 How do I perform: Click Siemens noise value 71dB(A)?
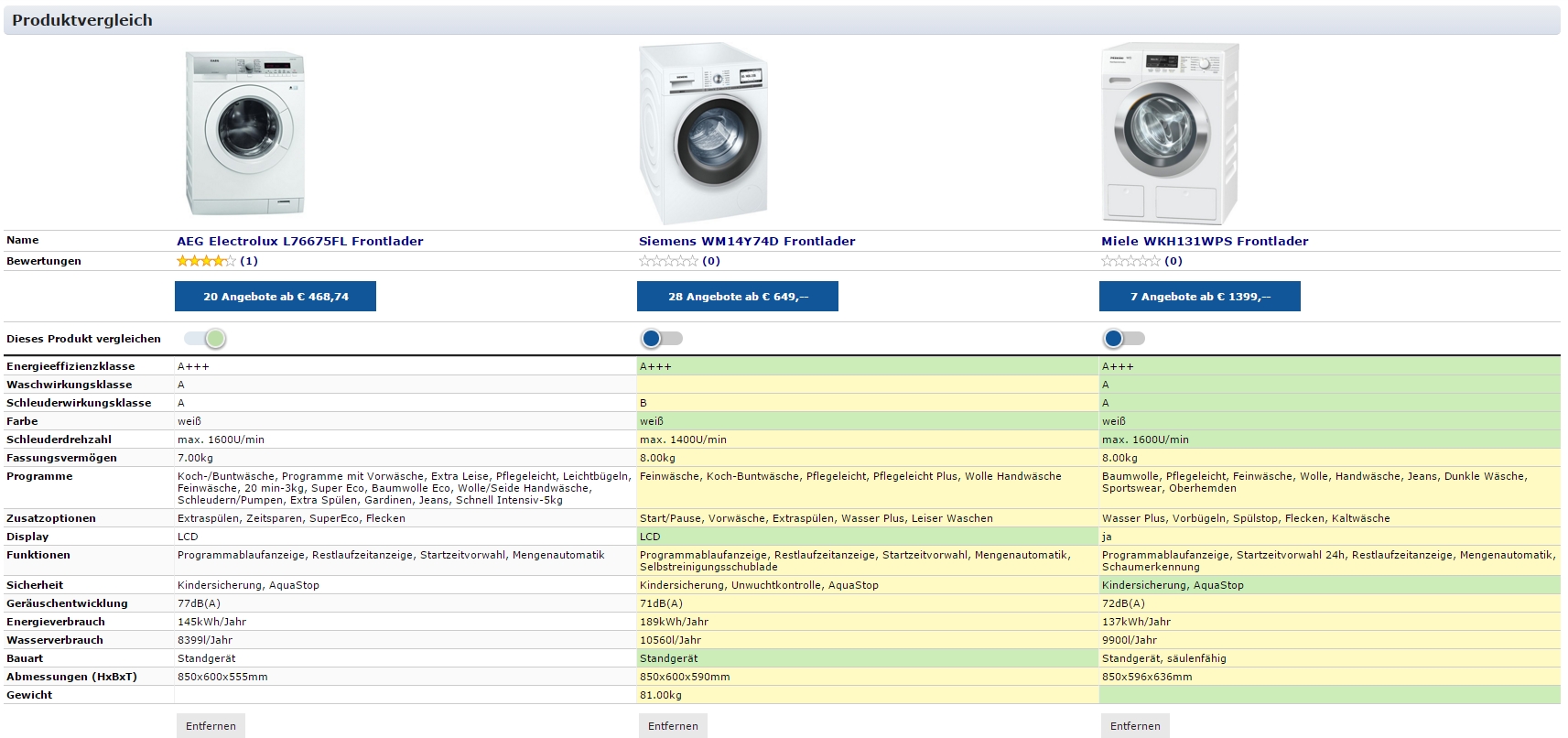point(661,603)
